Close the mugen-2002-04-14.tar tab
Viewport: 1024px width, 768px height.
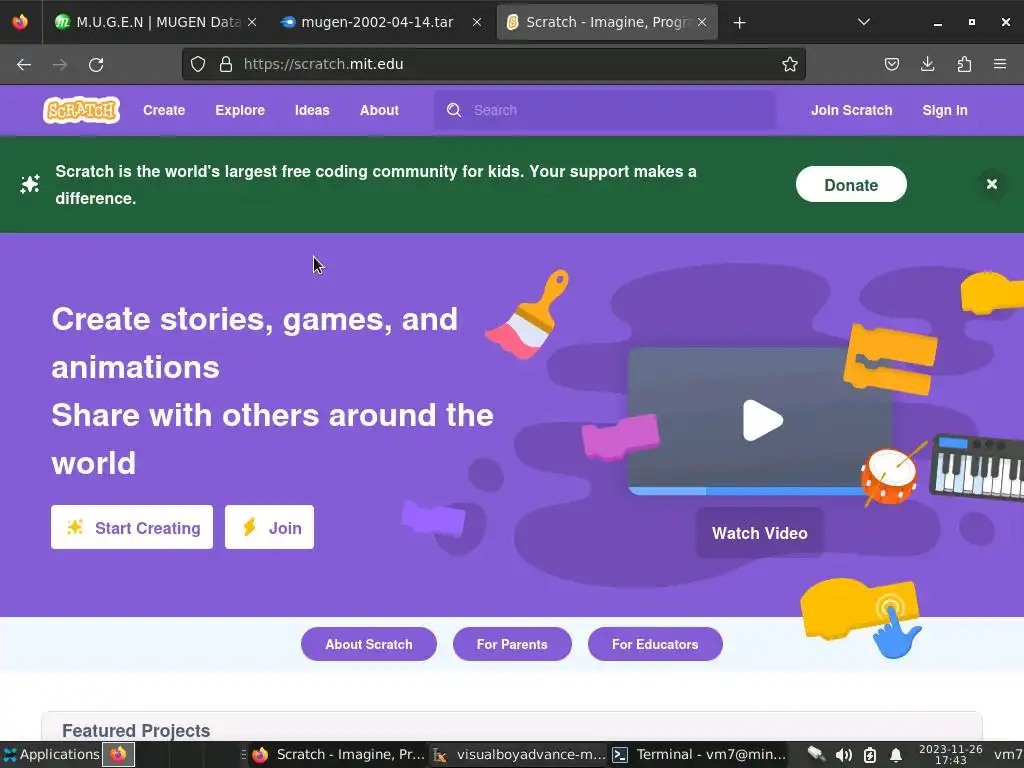[477, 22]
